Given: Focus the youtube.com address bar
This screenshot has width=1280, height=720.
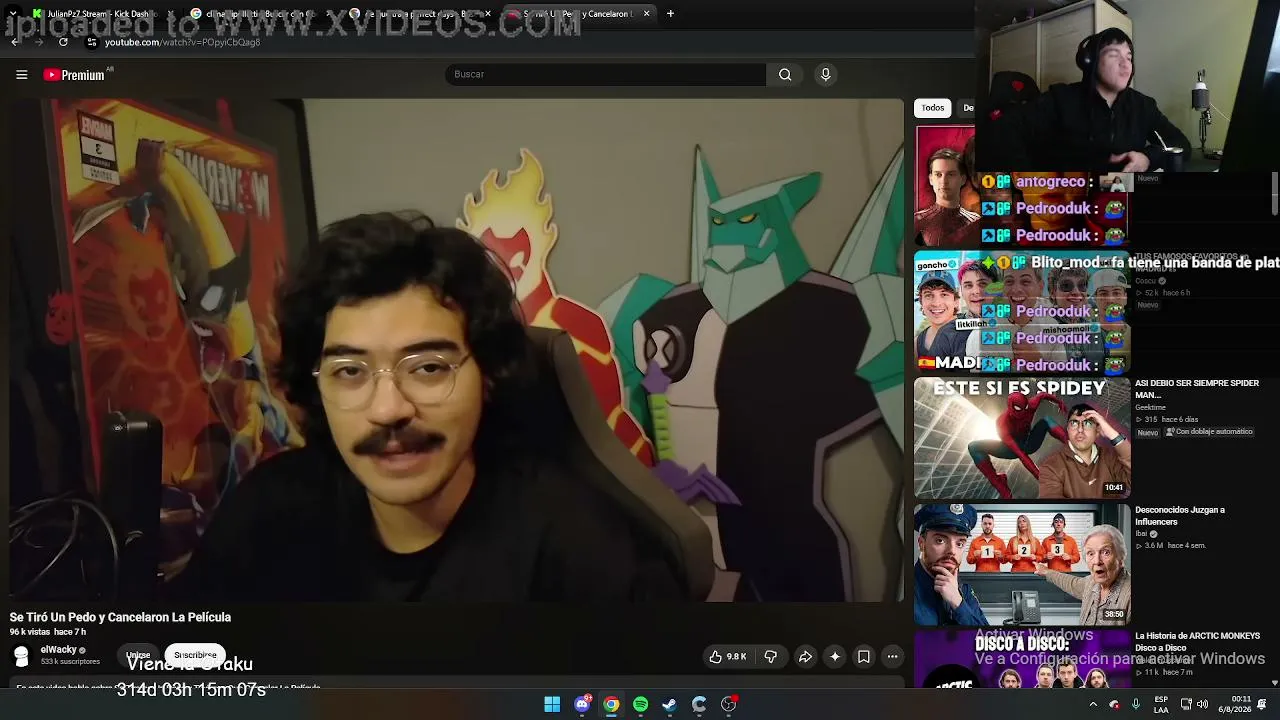Looking at the screenshot, I should [x=182, y=42].
